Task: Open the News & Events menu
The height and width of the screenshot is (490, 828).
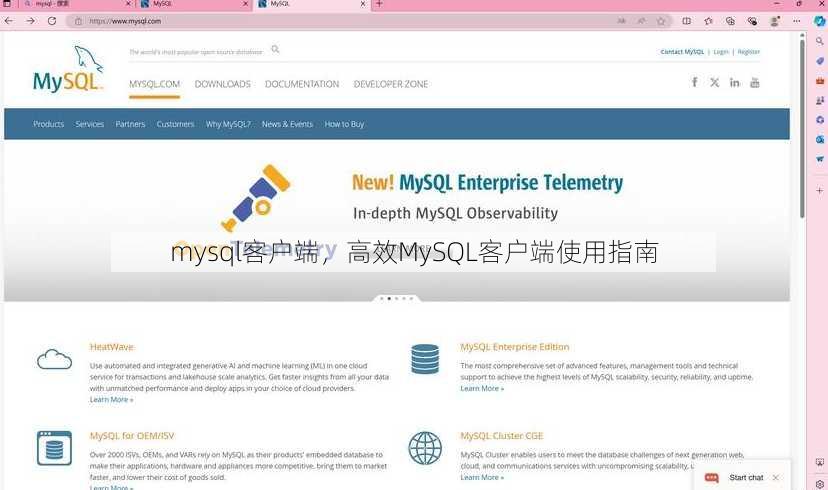Action: pos(287,124)
